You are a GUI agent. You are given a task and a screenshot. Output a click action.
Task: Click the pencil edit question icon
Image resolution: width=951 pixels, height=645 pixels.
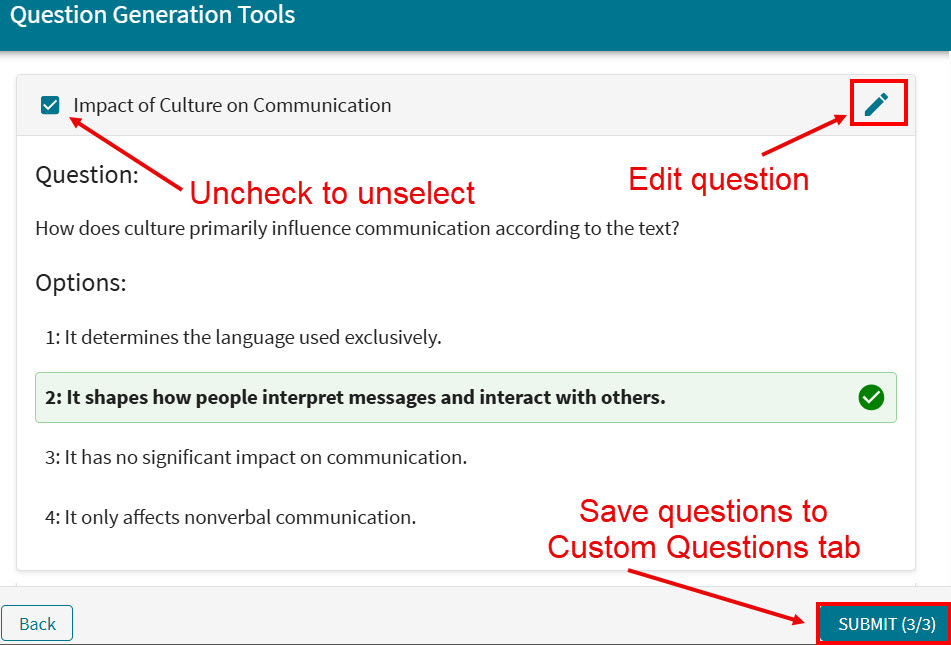point(877,104)
